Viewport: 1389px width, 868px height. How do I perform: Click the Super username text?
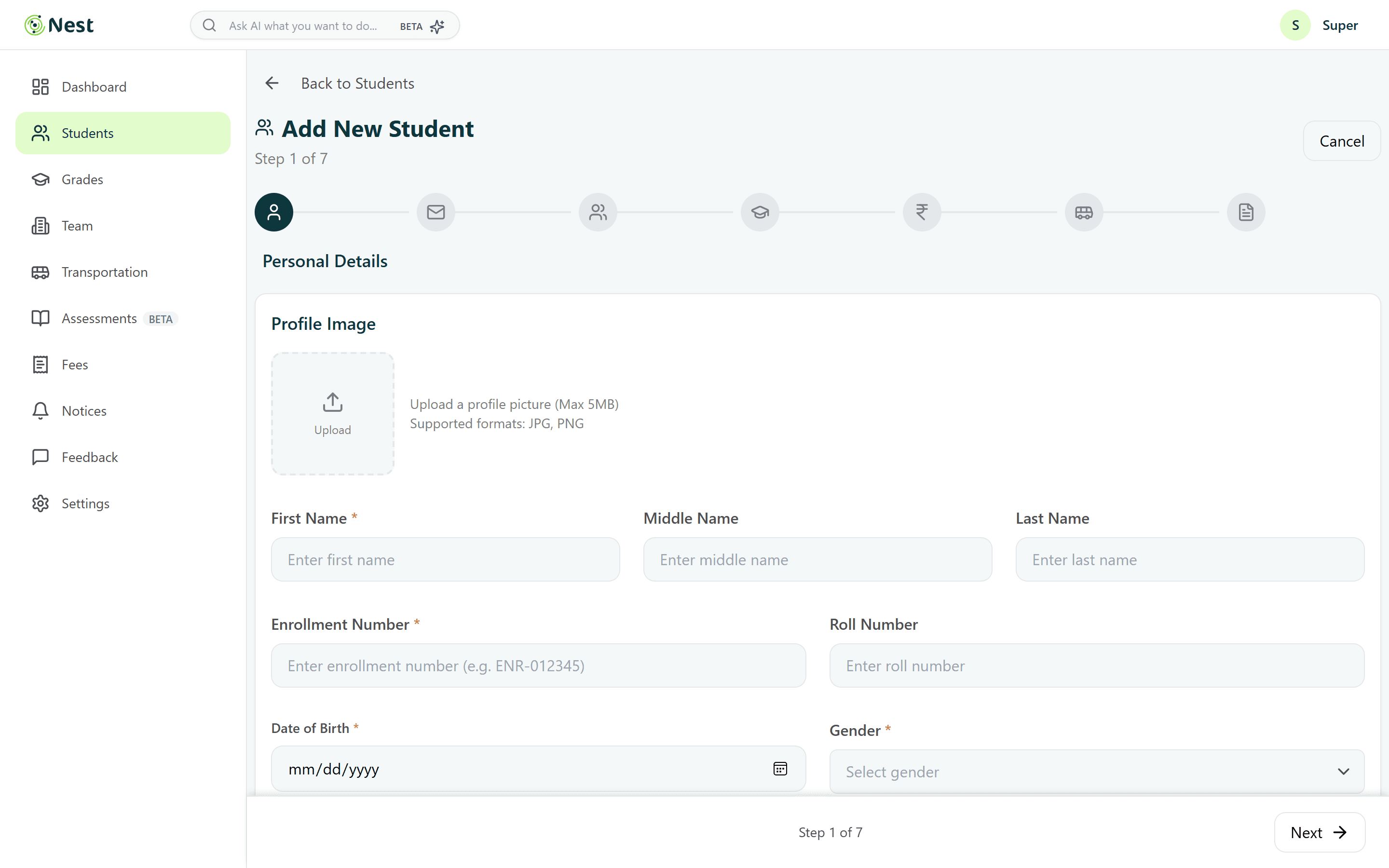1340,25
